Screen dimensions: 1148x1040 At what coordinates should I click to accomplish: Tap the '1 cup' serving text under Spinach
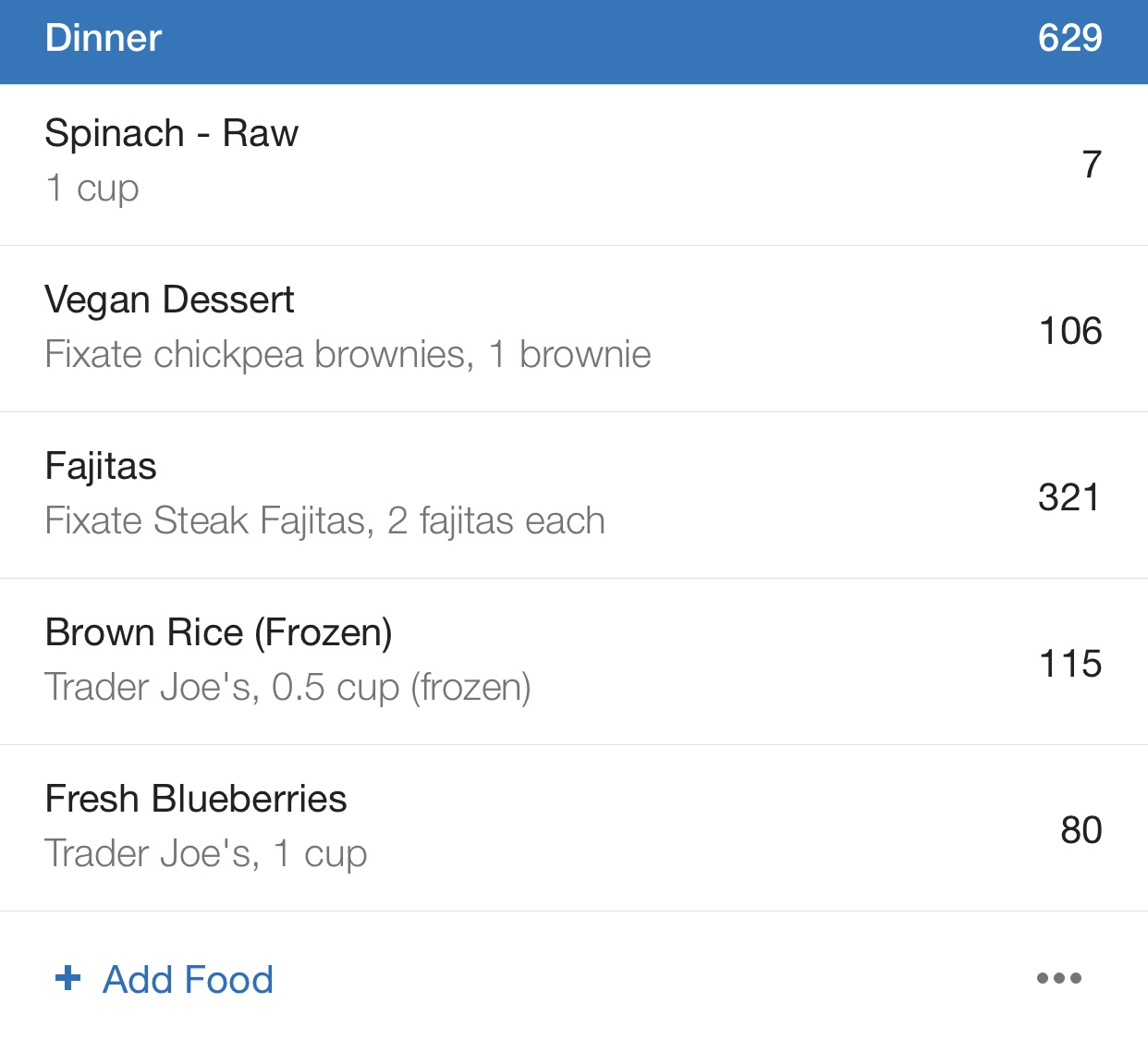92,189
